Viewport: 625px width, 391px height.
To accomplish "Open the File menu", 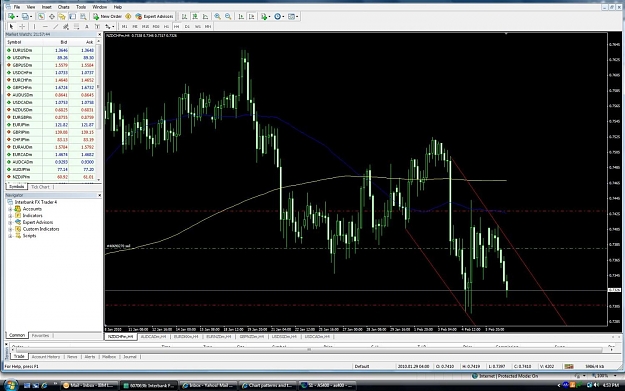I will [17, 7].
